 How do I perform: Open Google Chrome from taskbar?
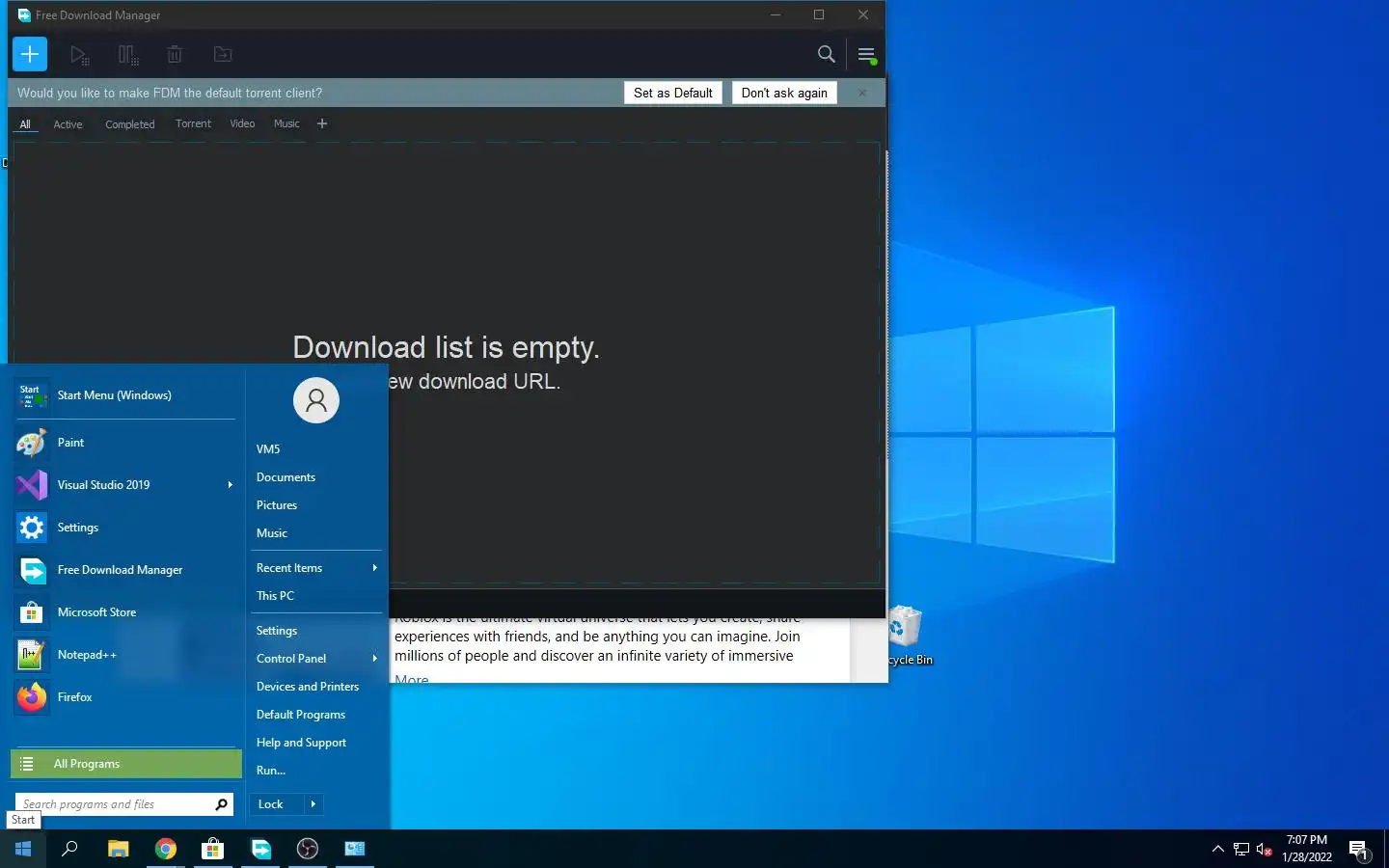(166, 849)
